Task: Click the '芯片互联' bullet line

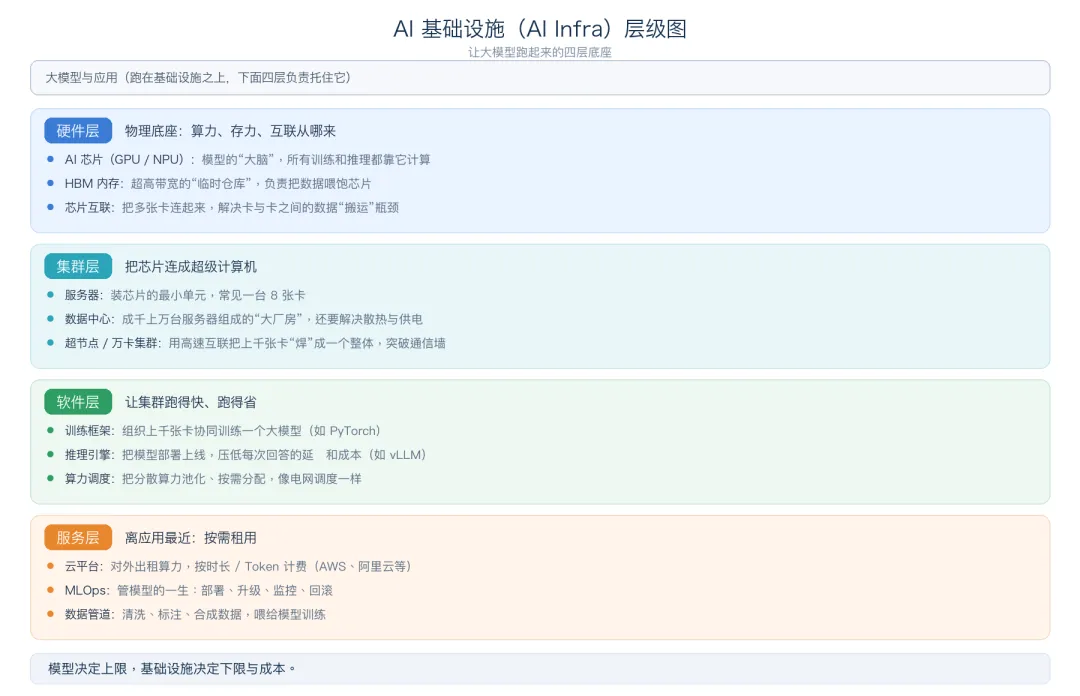Action: coord(231,208)
